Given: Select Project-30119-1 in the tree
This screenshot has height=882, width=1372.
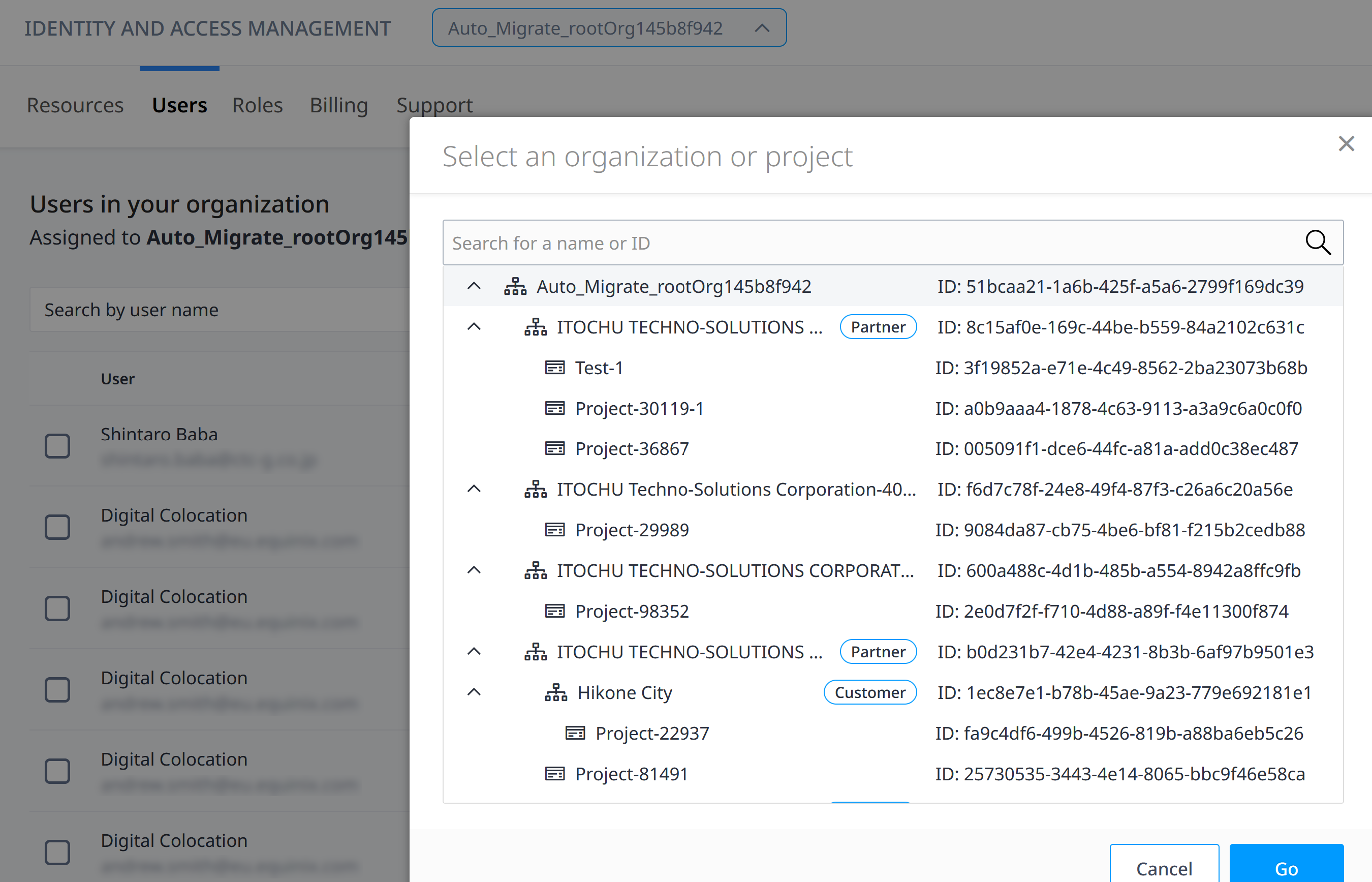Looking at the screenshot, I should point(893,408).
